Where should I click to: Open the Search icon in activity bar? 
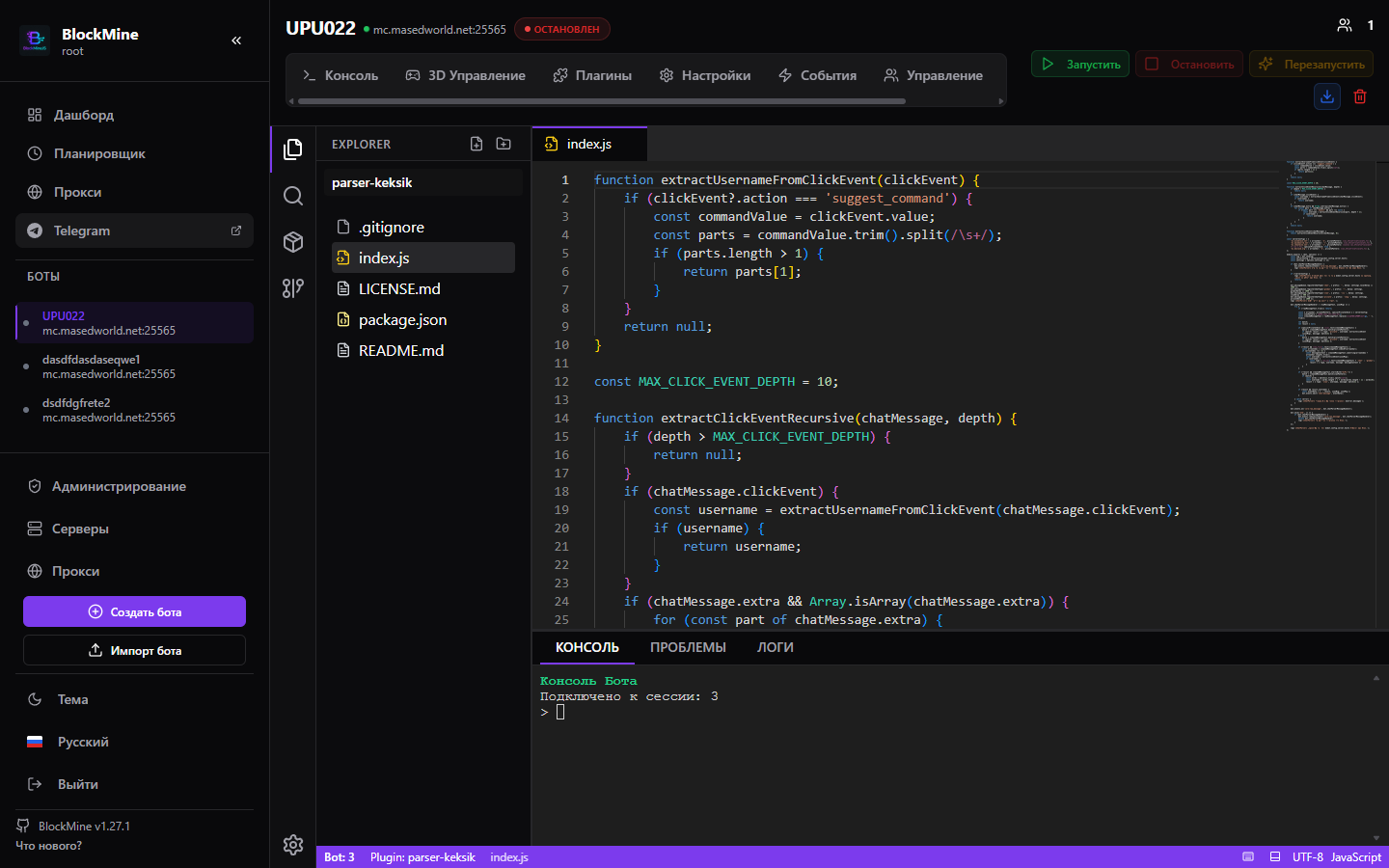(293, 196)
